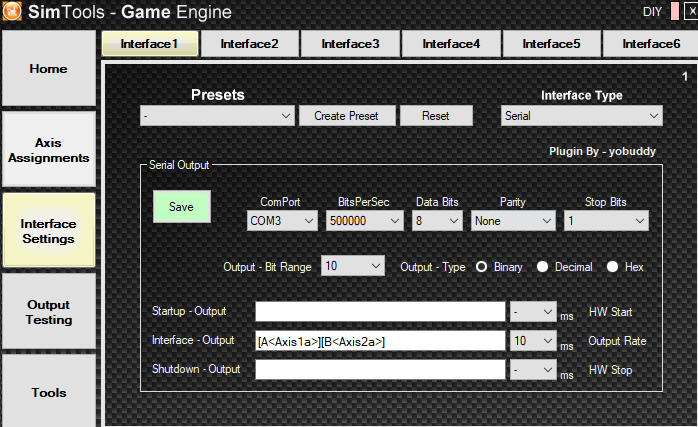698x427 pixels.
Task: Click the 'Output Rate' label
Action: coord(617,341)
